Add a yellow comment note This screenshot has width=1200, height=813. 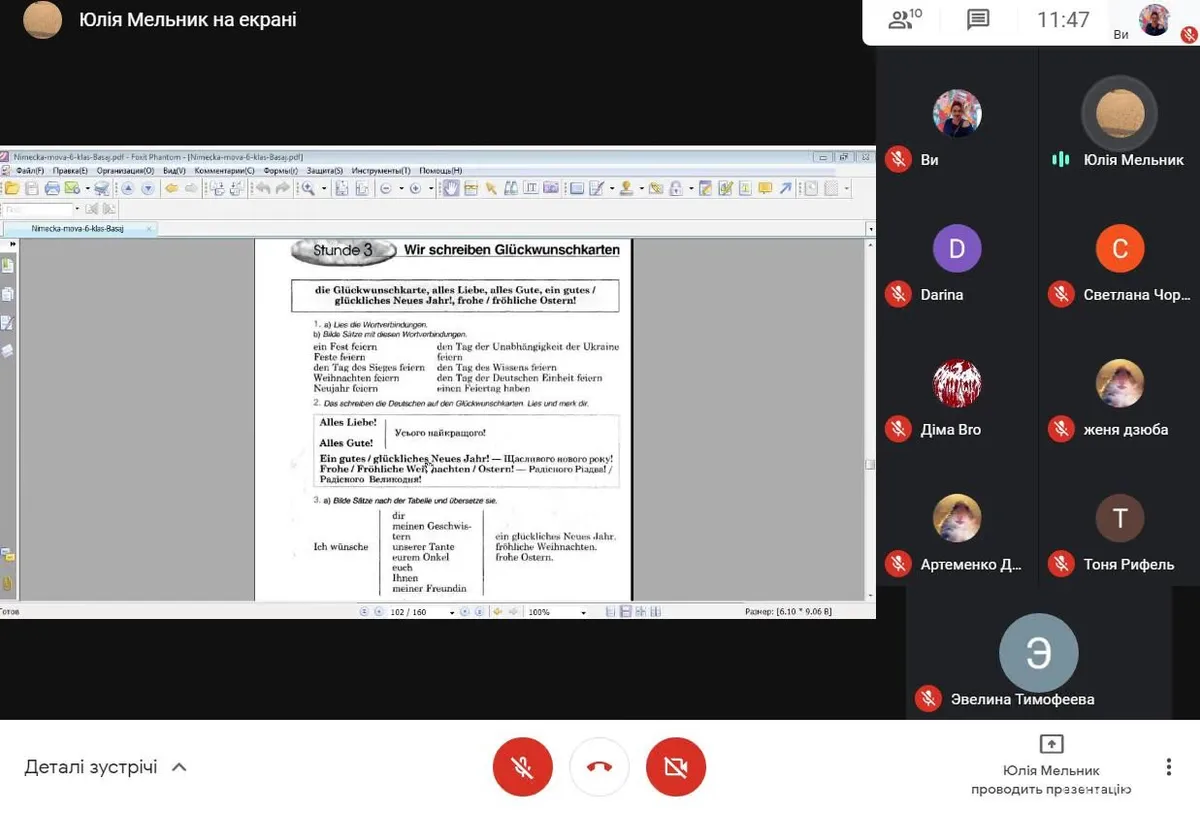(765, 188)
